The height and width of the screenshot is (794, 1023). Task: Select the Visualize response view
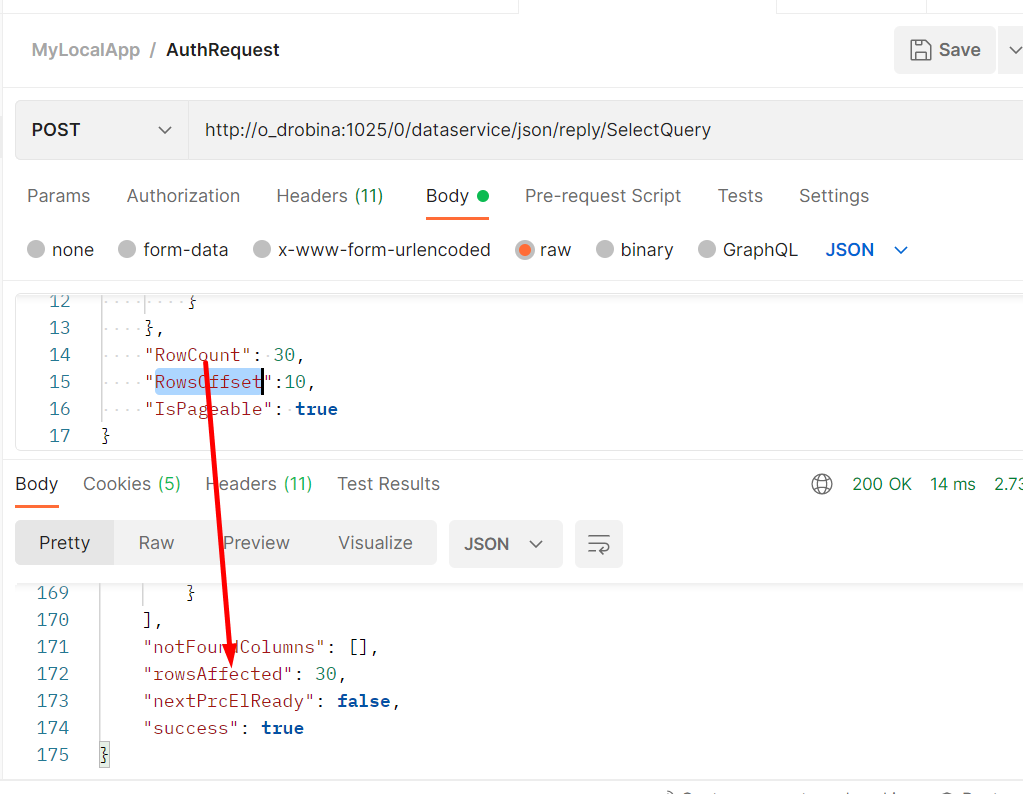(x=375, y=543)
